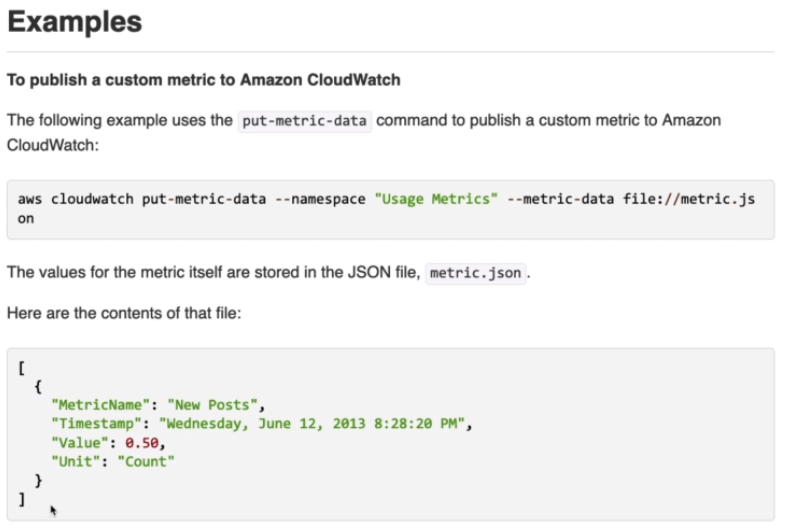The image size is (787, 528).
Task: Click the "New Posts" value in JSON
Action: tap(212, 405)
